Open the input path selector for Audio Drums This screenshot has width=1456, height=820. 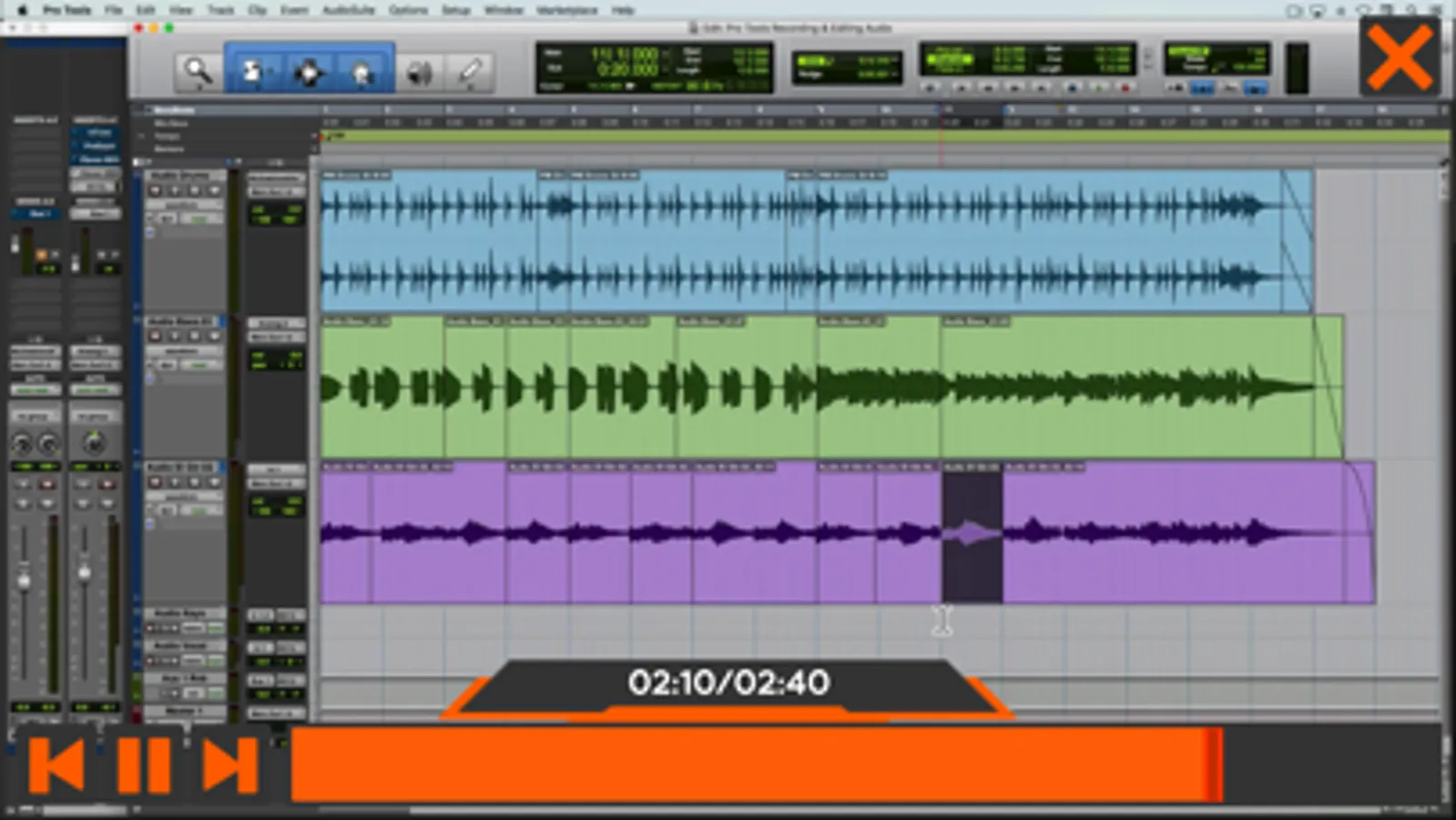tap(276, 178)
